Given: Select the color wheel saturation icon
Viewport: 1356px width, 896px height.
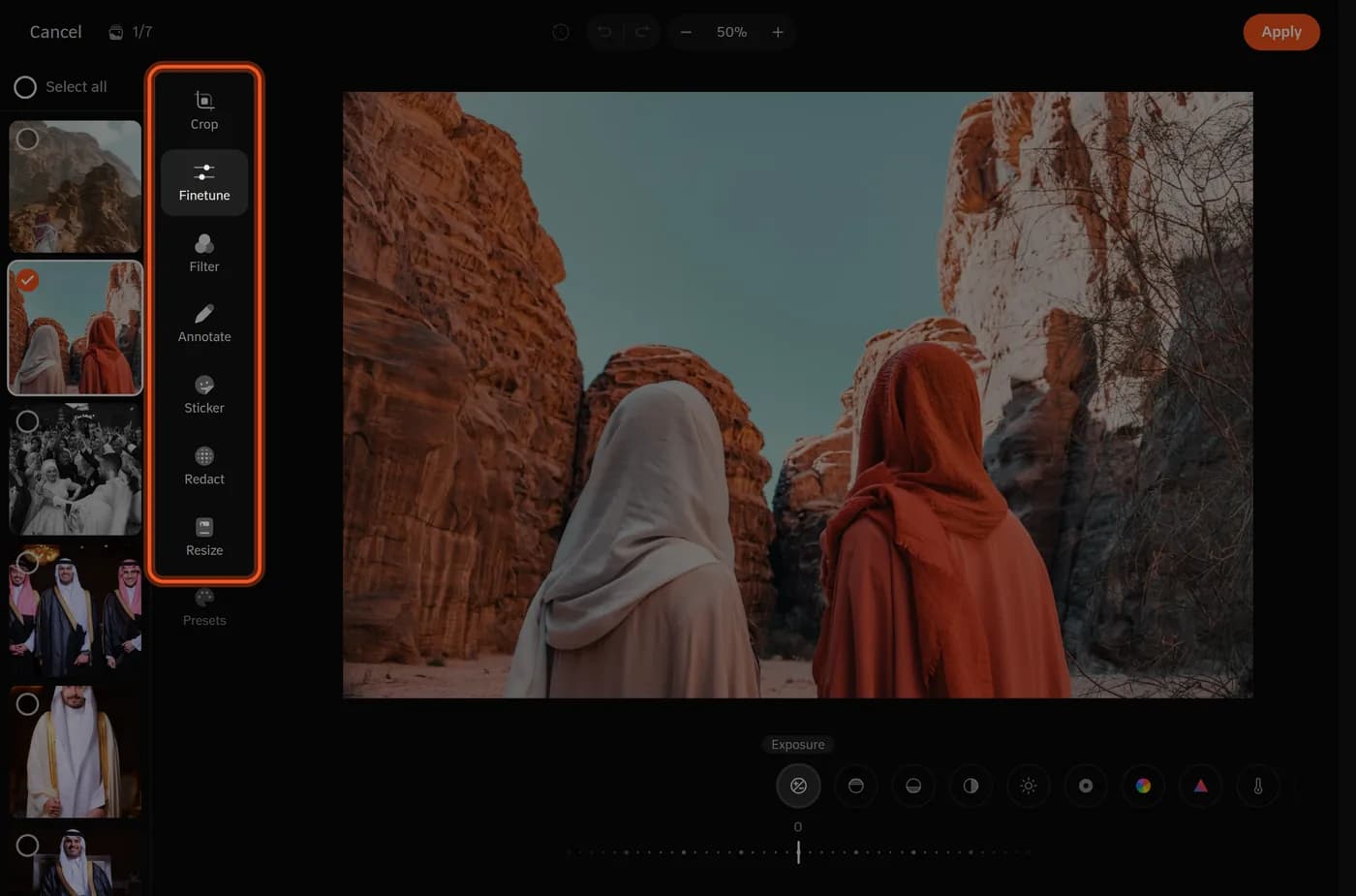Looking at the screenshot, I should 1143,786.
